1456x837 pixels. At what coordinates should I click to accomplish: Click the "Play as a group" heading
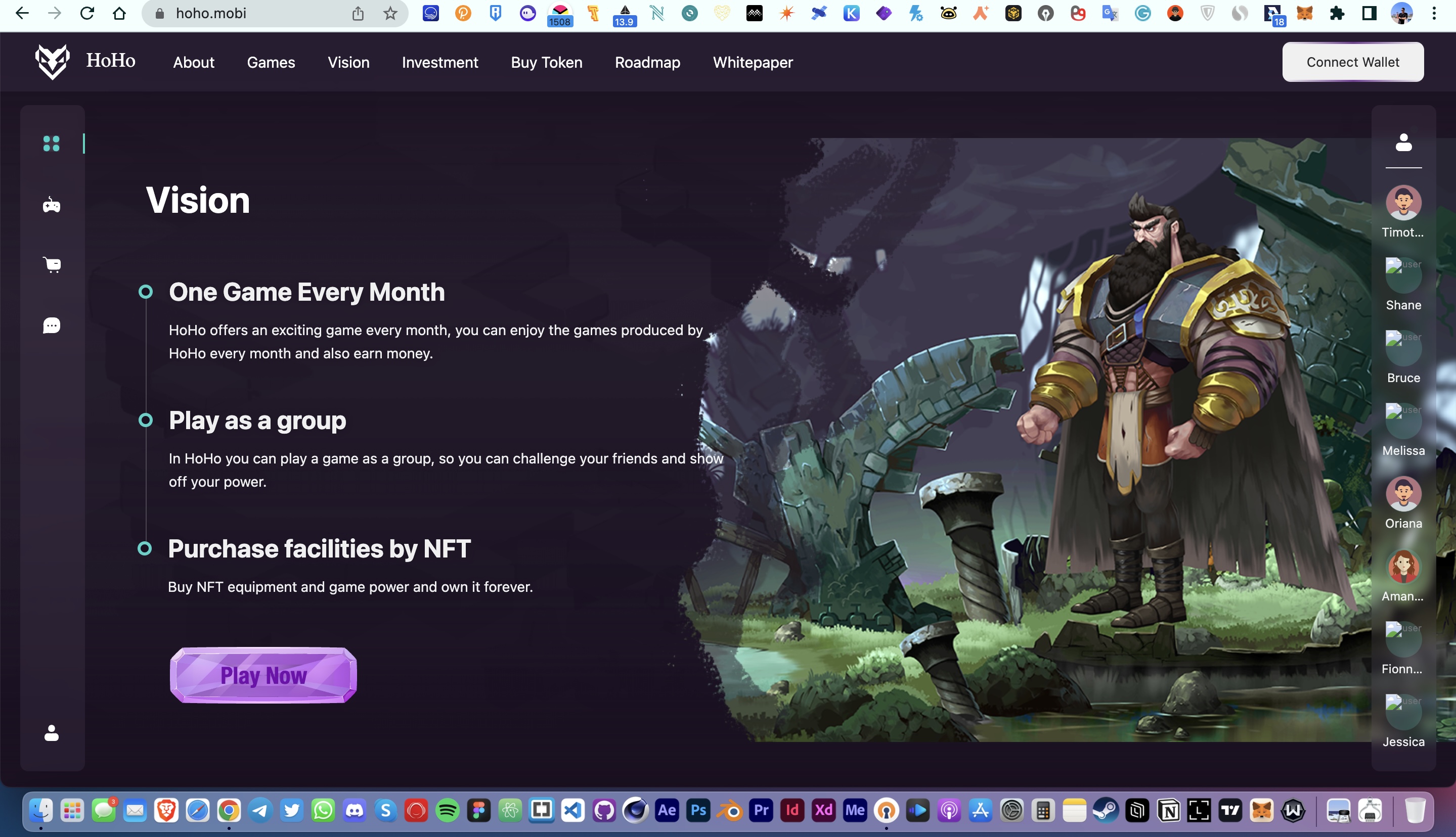[257, 421]
